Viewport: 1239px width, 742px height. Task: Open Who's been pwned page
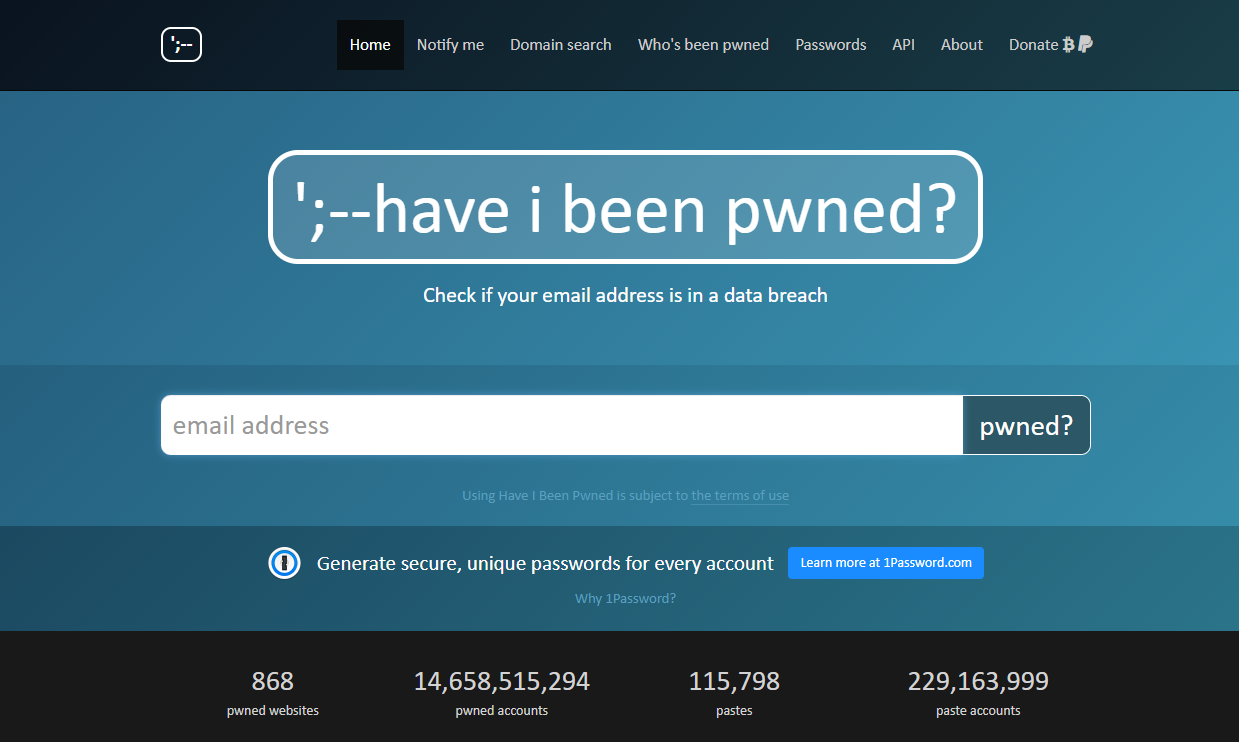point(704,45)
